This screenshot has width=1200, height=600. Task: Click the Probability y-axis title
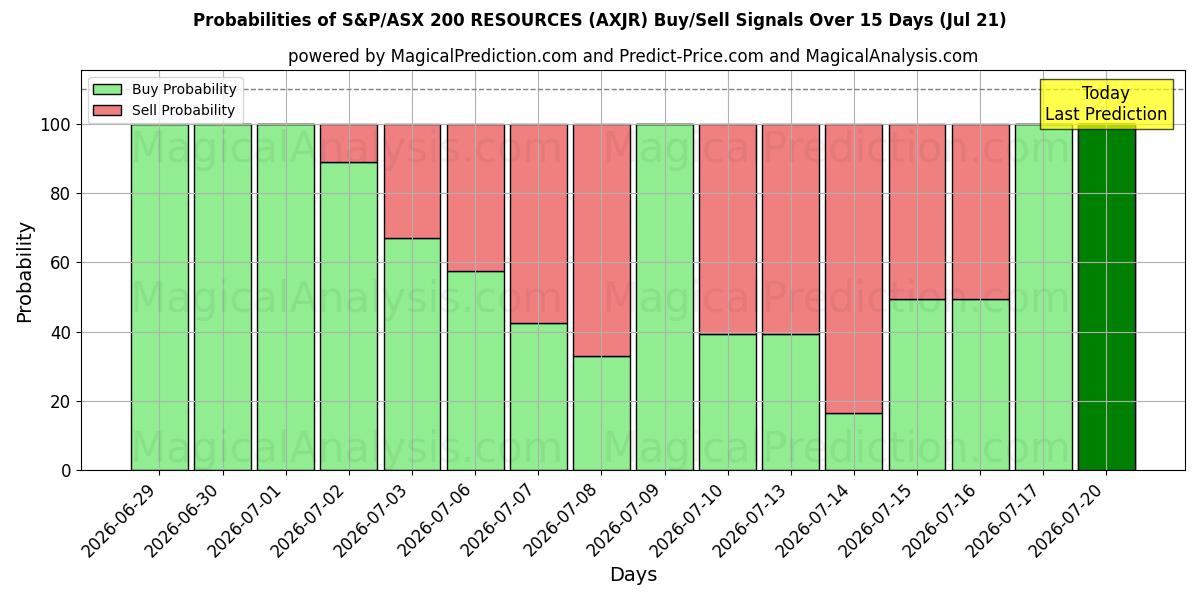(25, 272)
